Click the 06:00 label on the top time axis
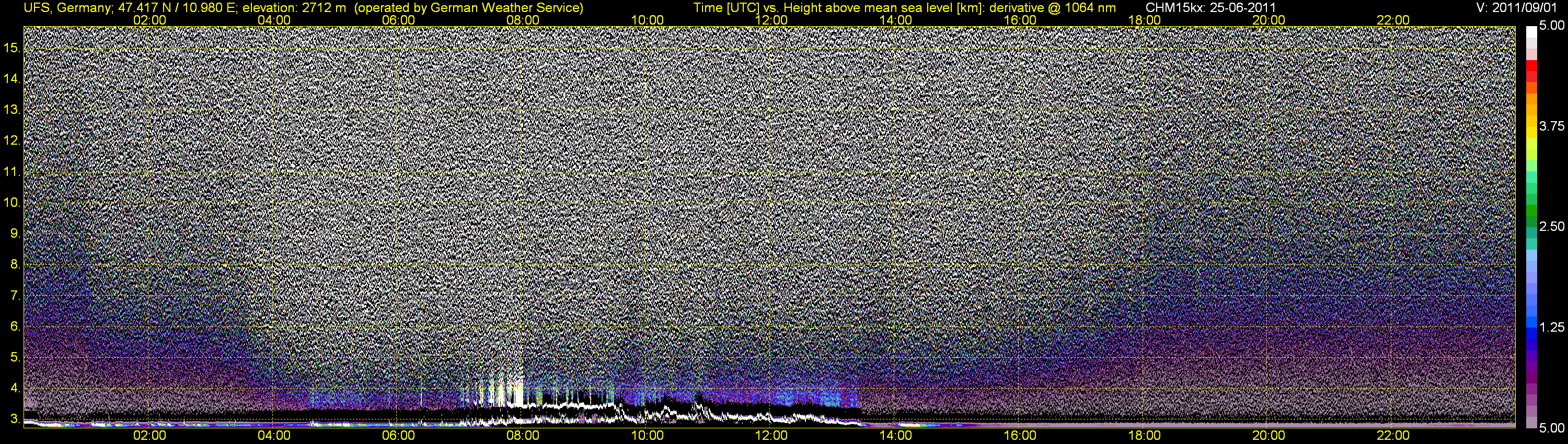Viewport: 1568px width, 444px height. pos(399,20)
